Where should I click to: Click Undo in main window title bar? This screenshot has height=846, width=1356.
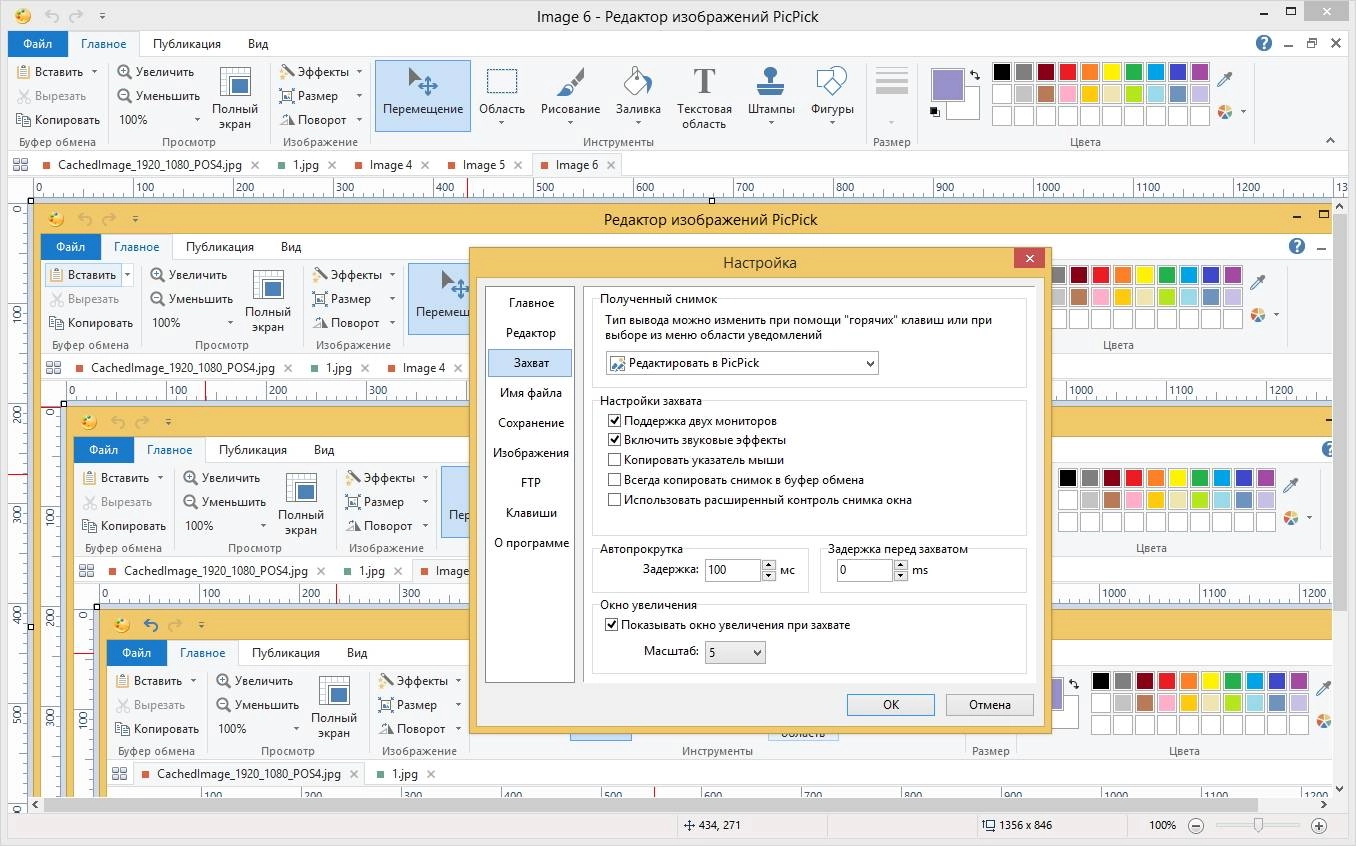tap(54, 16)
